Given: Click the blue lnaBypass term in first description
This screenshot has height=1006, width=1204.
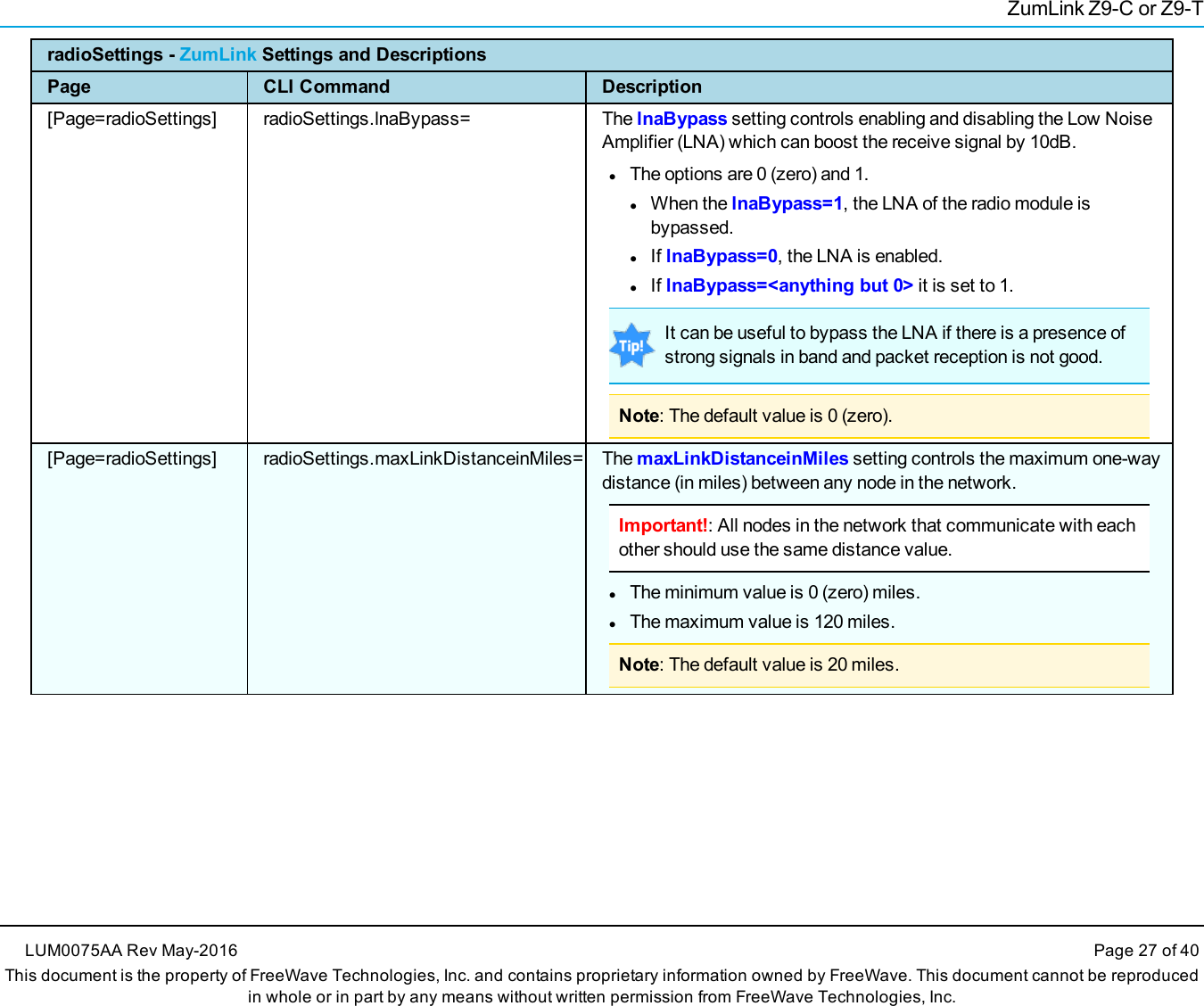Looking at the screenshot, I should point(681,119).
